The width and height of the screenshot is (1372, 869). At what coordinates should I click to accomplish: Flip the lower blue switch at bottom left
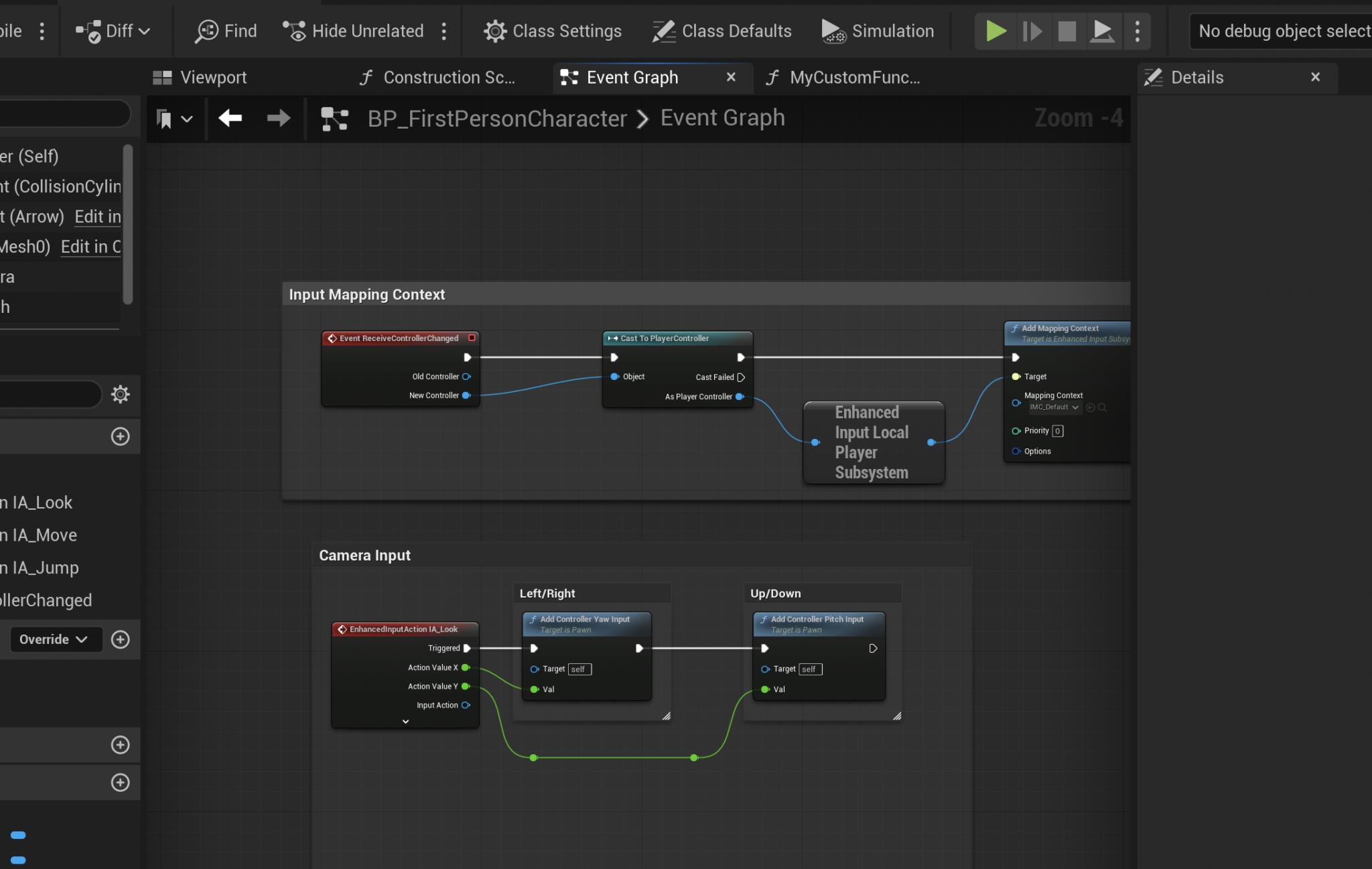[17, 860]
